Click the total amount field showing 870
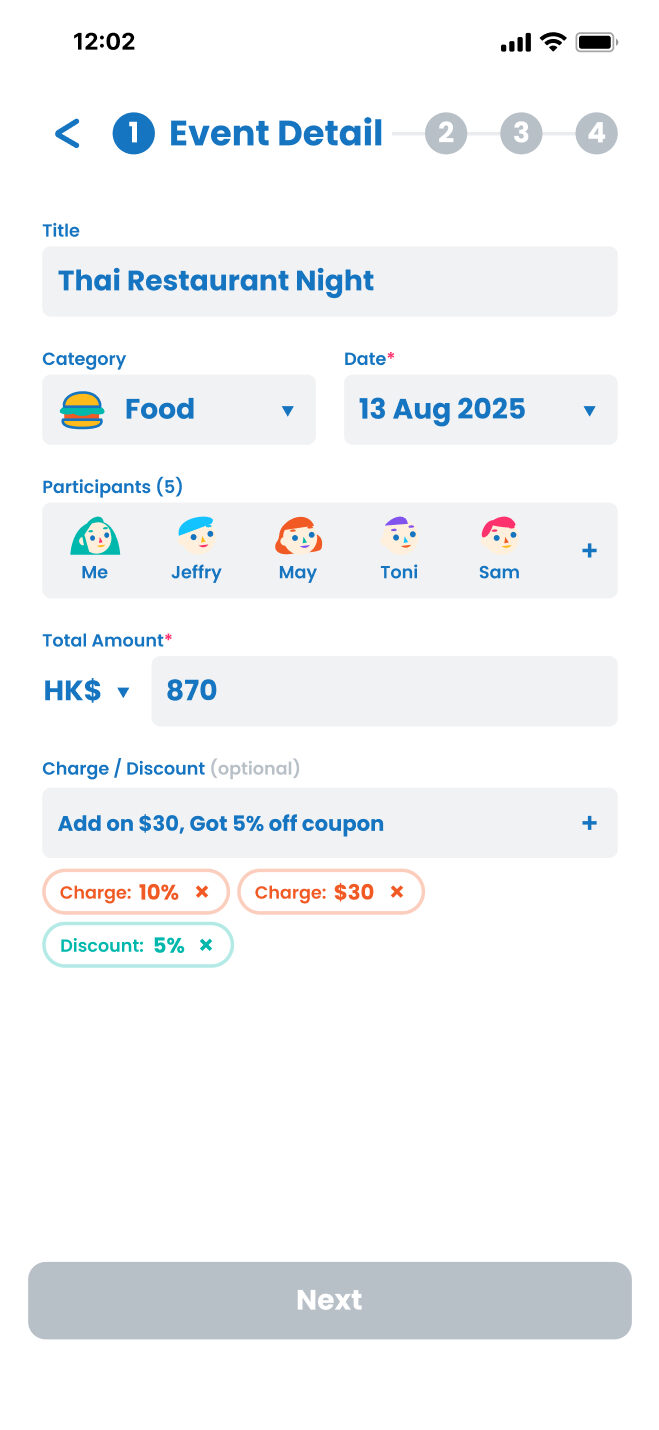Image resolution: width=659 pixels, height=1430 pixels. (x=384, y=691)
